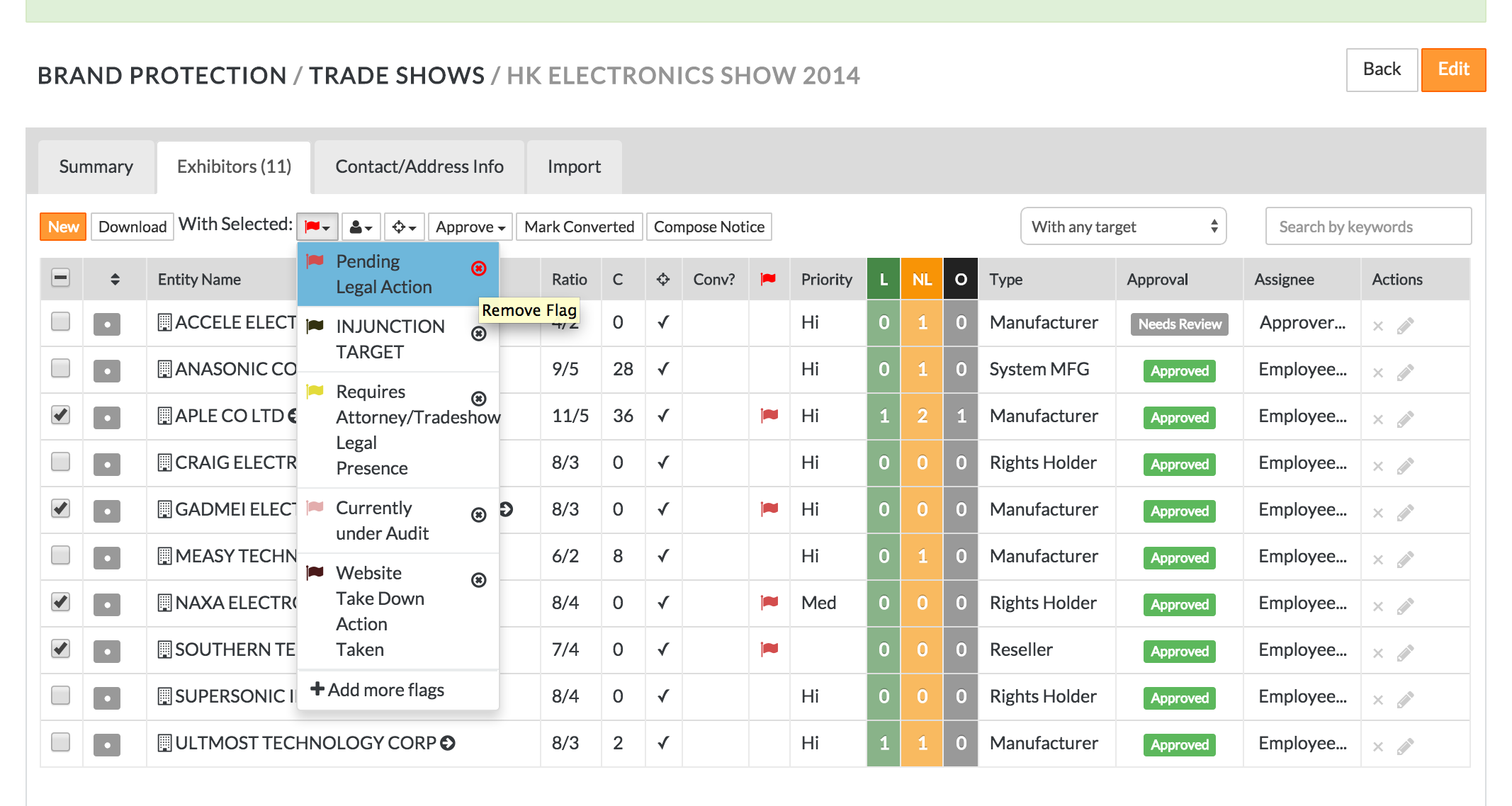Remove the INJUNCTION TARGET flag
Screen dimensions: 1512x806
479,334
